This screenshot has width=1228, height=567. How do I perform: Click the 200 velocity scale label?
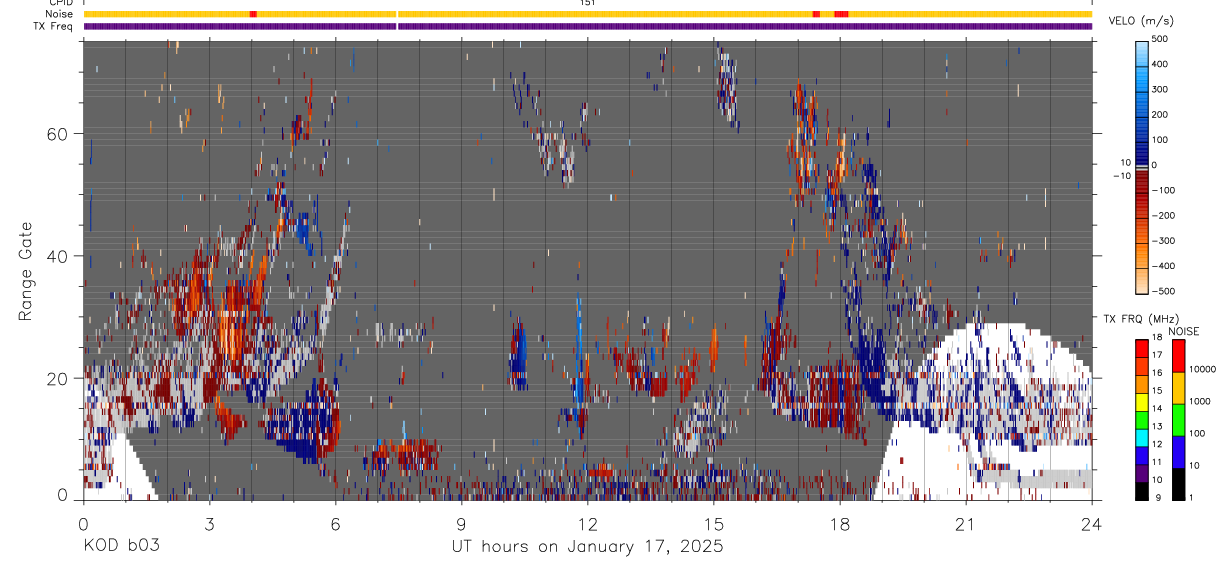[1160, 114]
